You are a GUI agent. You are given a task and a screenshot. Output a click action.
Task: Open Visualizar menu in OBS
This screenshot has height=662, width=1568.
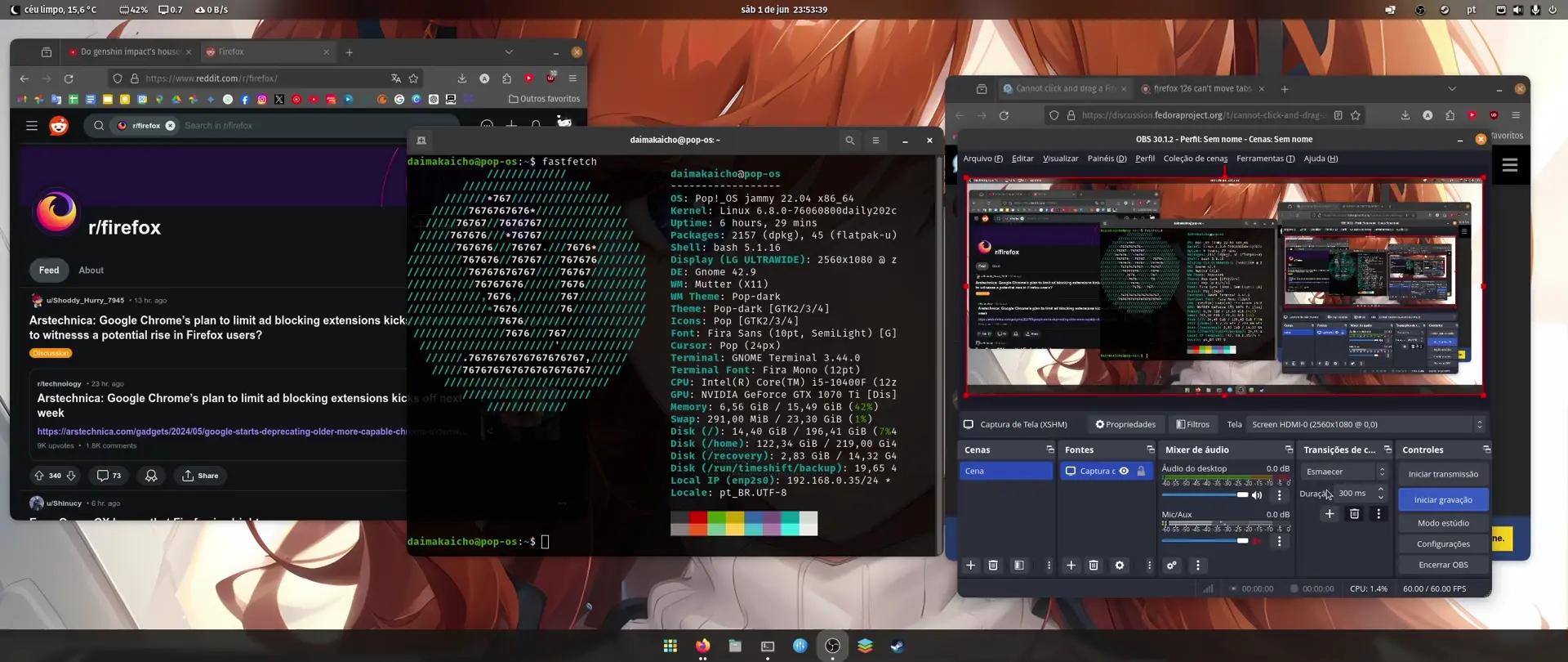click(x=1060, y=159)
